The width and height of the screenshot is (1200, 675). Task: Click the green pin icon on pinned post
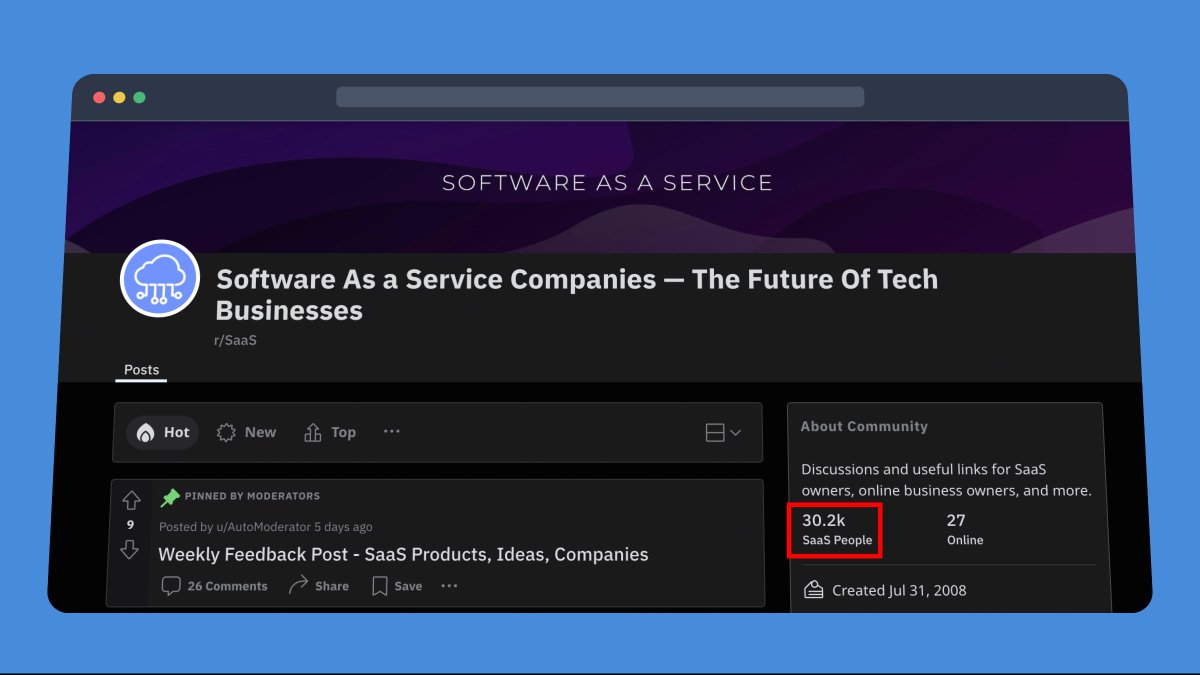(x=170, y=497)
